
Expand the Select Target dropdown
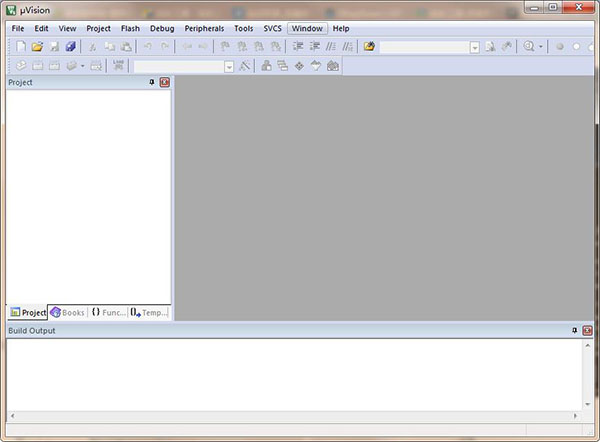[229, 66]
